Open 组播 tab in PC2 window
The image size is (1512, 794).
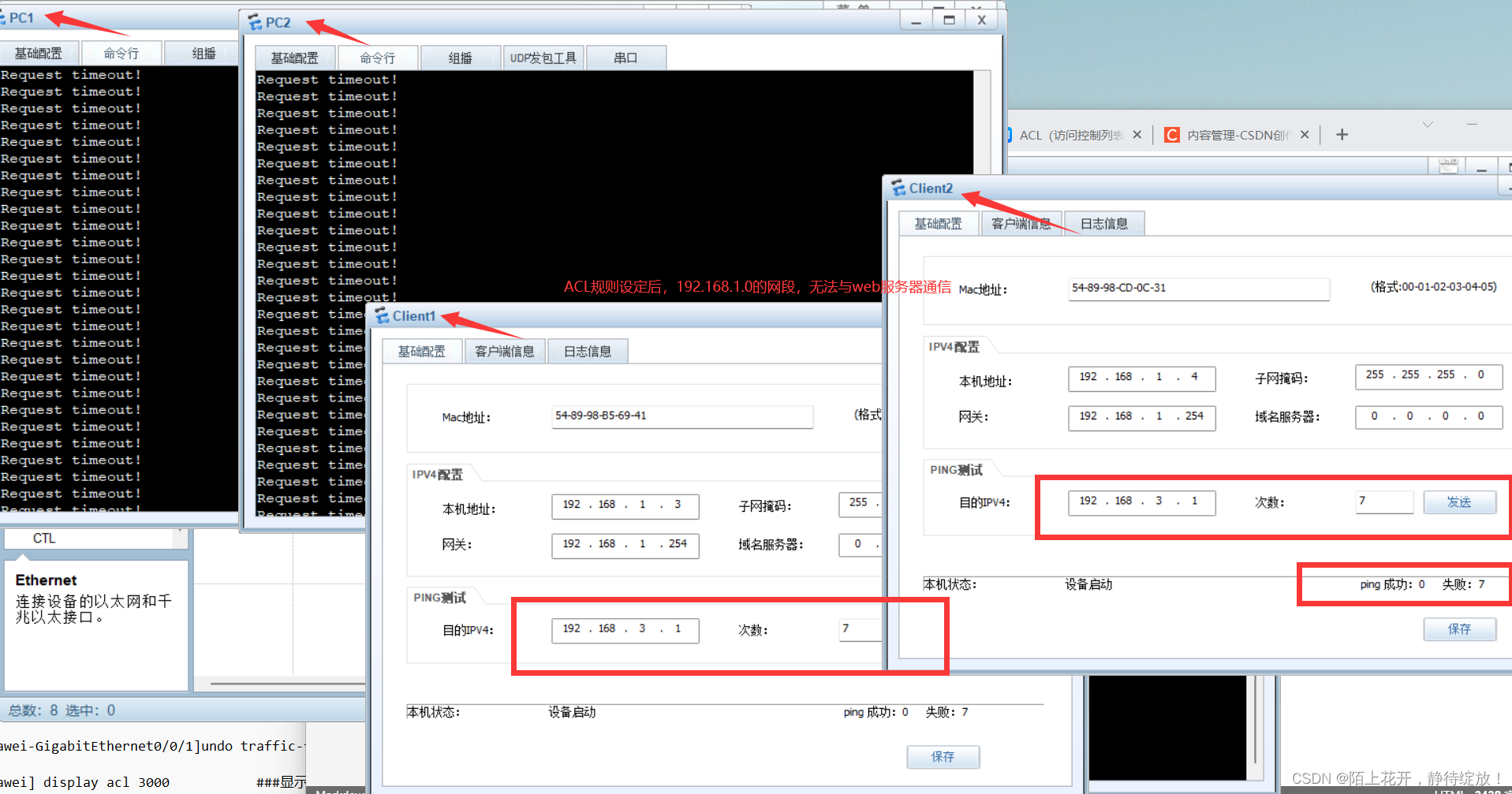coord(461,58)
